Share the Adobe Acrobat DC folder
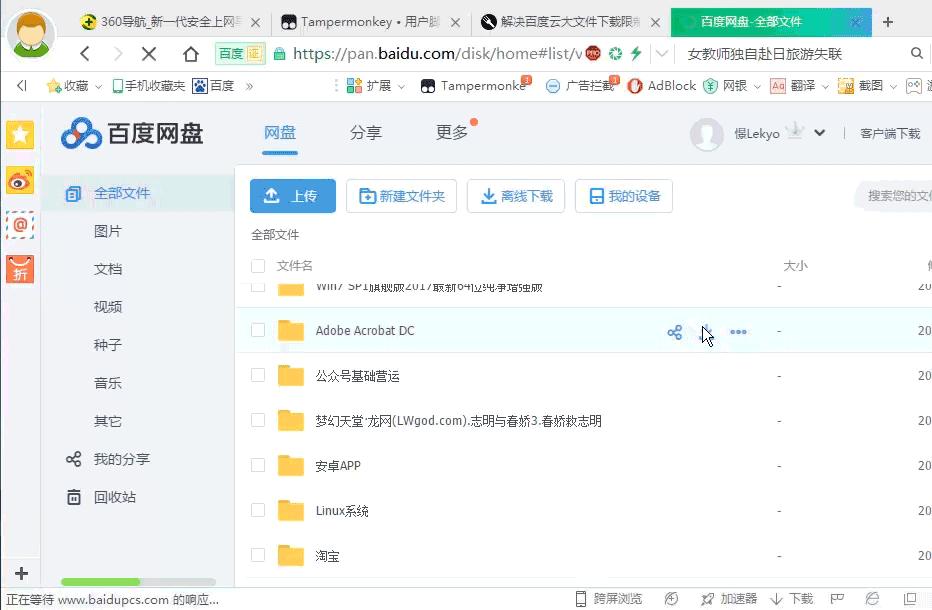The image size is (932, 610). coord(675,332)
